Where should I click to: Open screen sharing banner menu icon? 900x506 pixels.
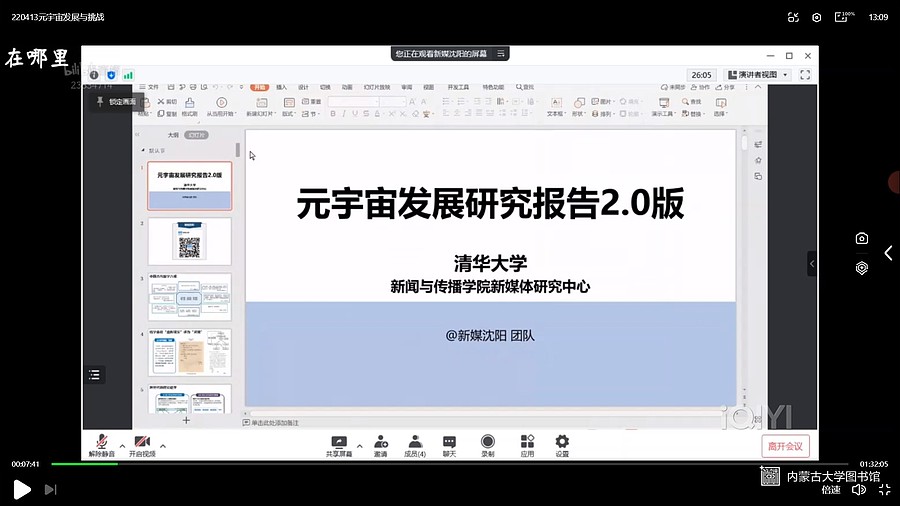click(501, 53)
